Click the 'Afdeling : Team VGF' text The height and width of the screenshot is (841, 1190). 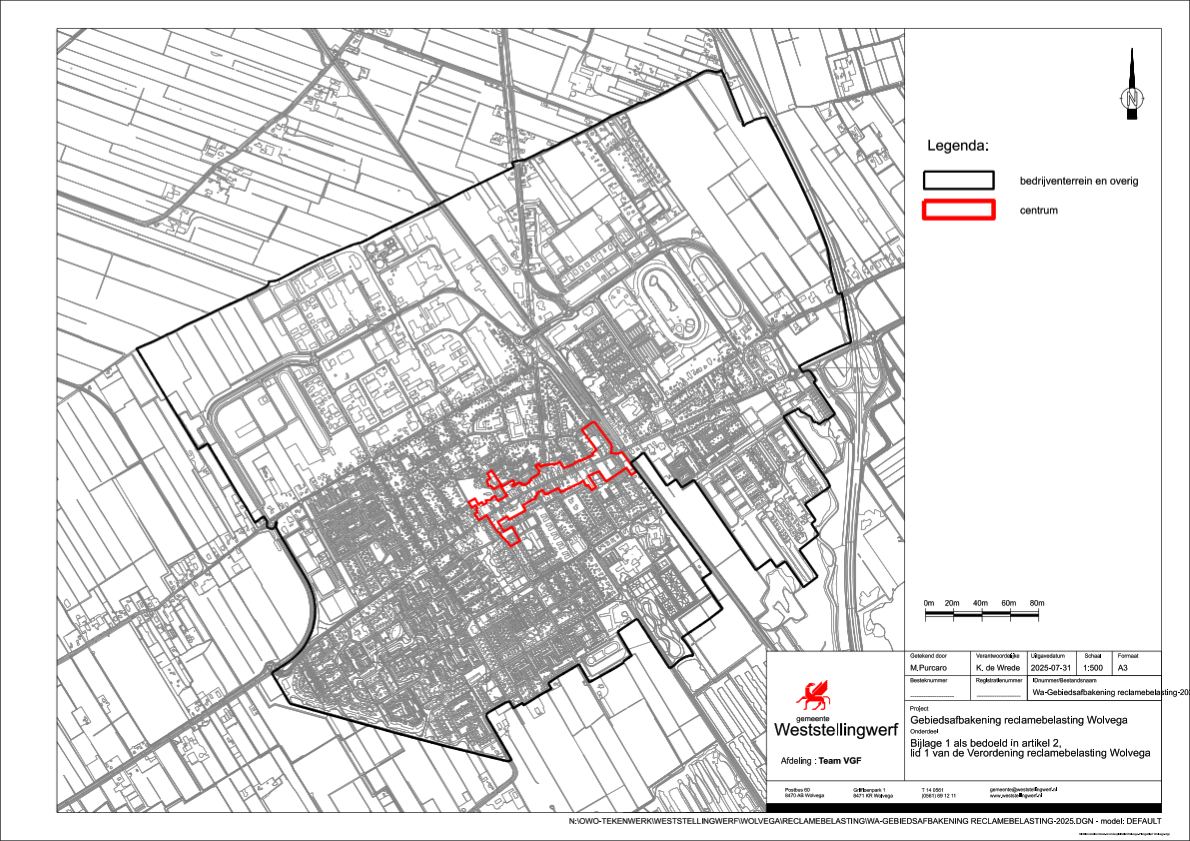pos(821,761)
